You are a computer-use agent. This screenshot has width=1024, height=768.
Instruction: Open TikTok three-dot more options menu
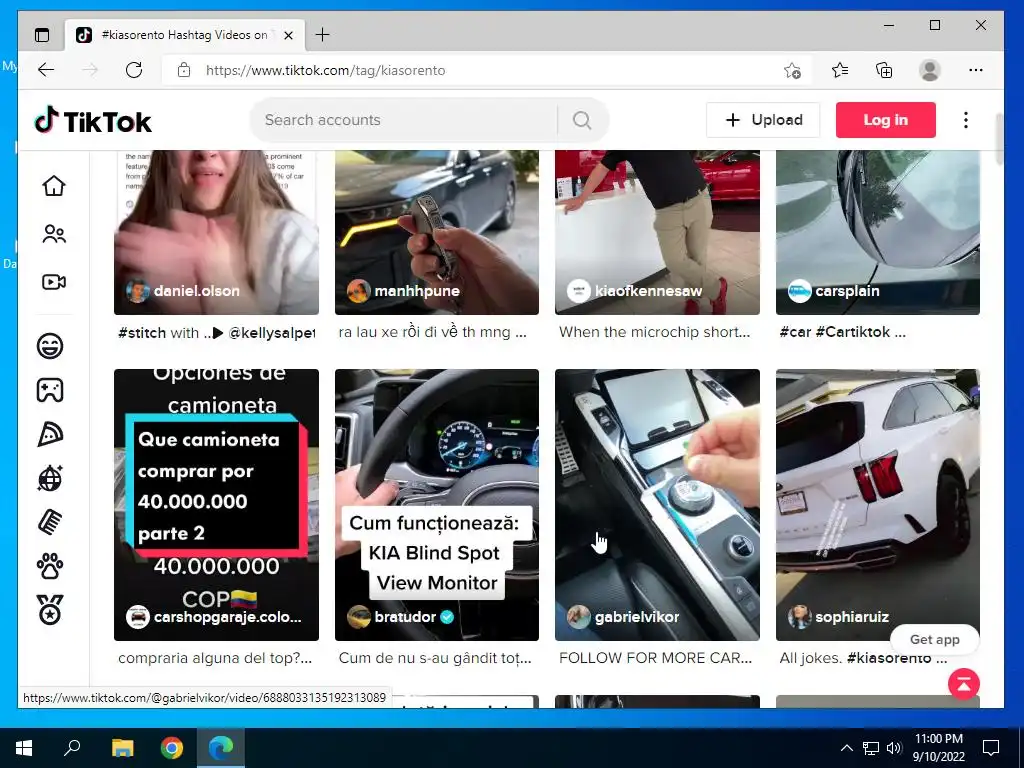coord(965,120)
